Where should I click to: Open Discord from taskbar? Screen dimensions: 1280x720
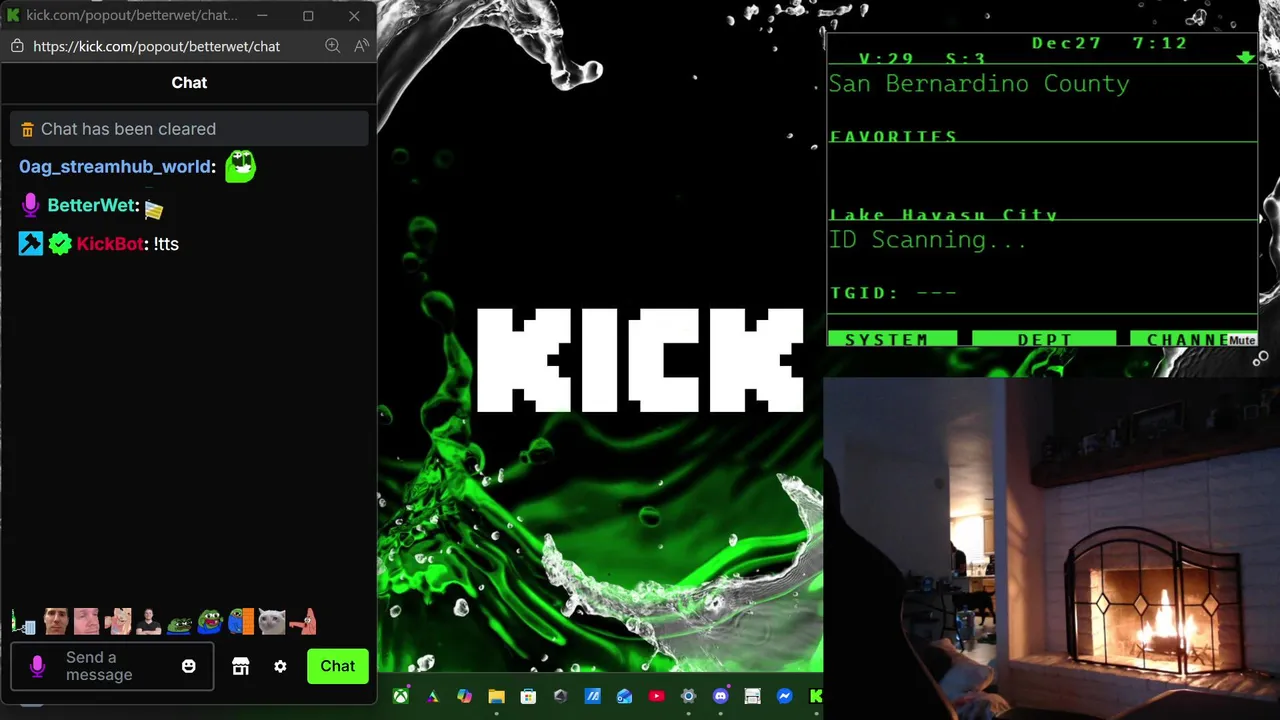[x=720, y=696]
